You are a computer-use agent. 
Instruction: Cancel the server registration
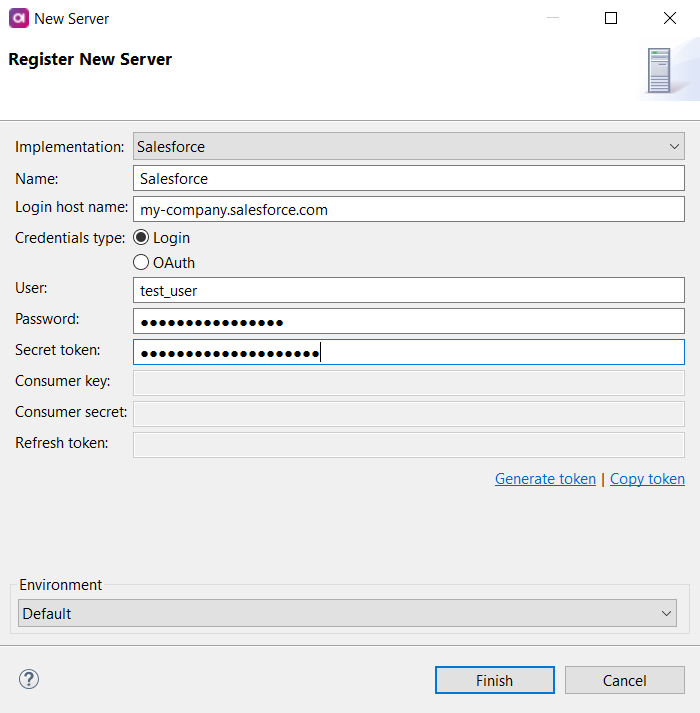(624, 680)
